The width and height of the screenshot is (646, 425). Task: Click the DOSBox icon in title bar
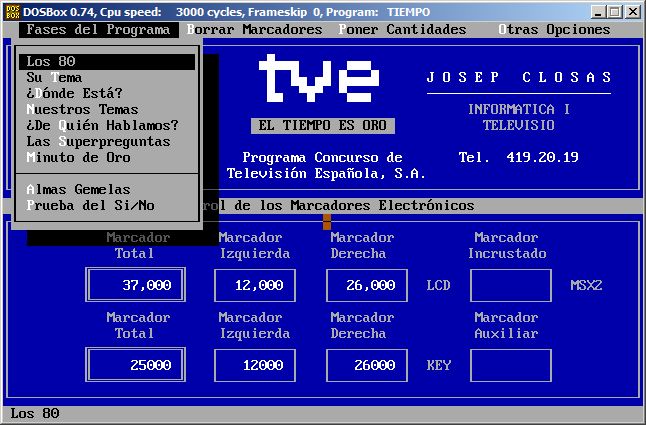pos(12,11)
